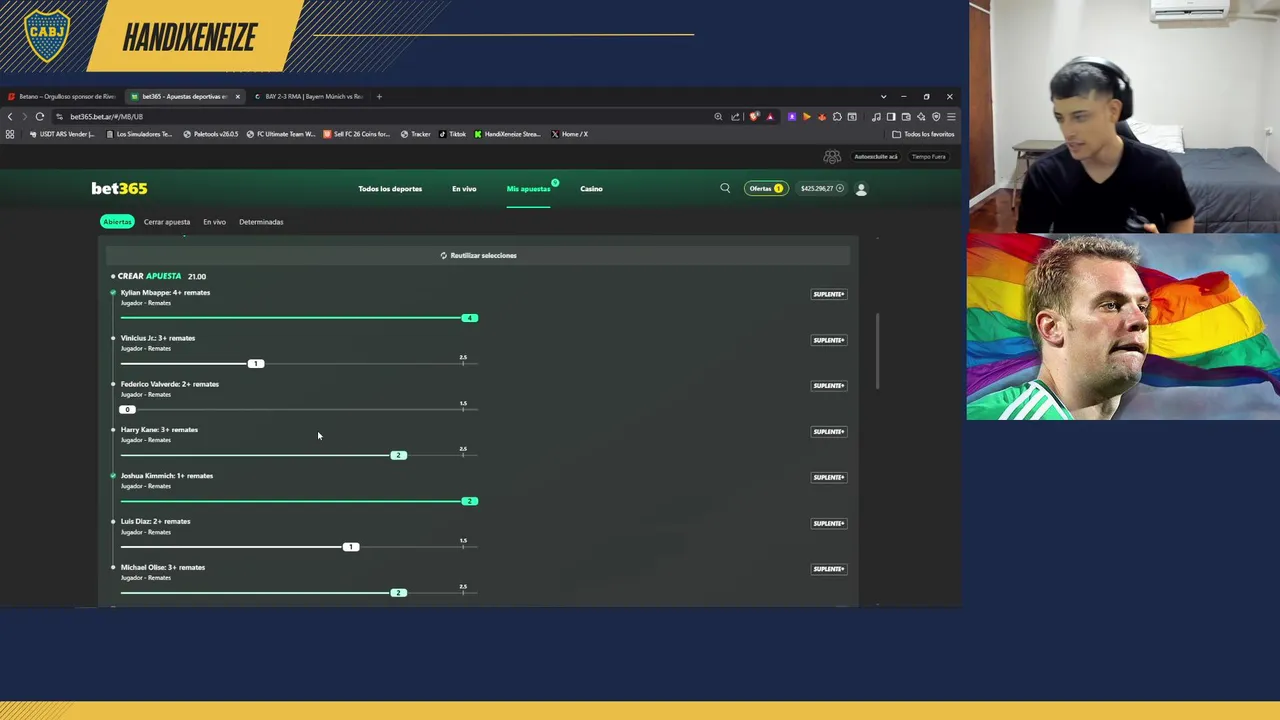Click the Harry Kane progress marker 2

(x=398, y=455)
